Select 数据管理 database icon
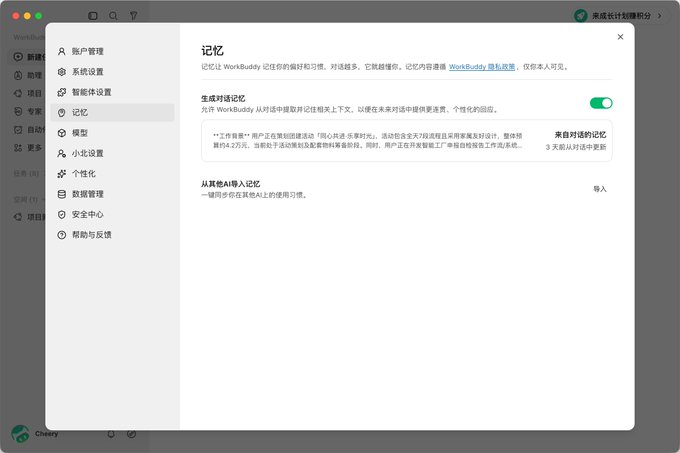Image resolution: width=680 pixels, height=453 pixels. point(62,194)
